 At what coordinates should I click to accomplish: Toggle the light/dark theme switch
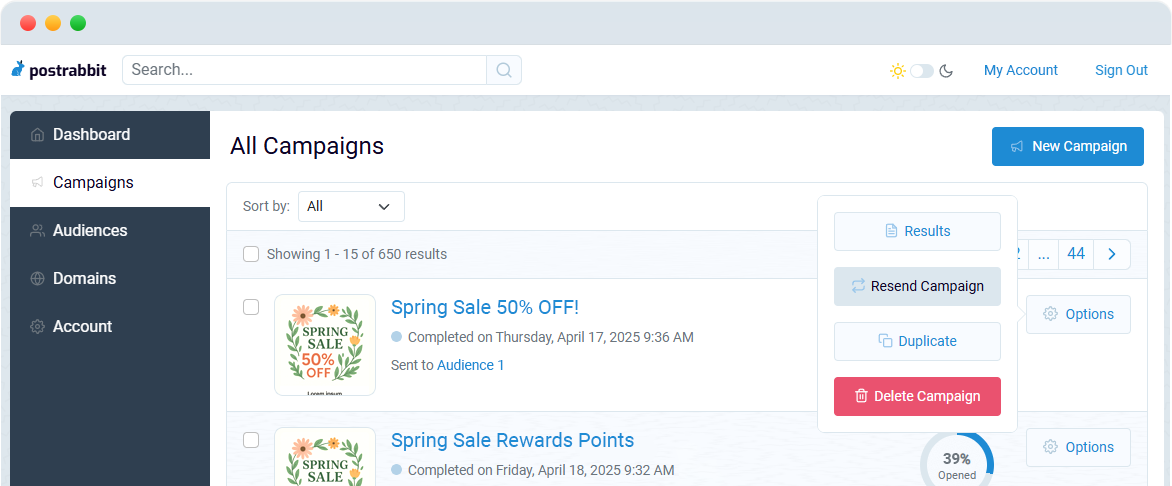pyautogui.click(x=922, y=71)
